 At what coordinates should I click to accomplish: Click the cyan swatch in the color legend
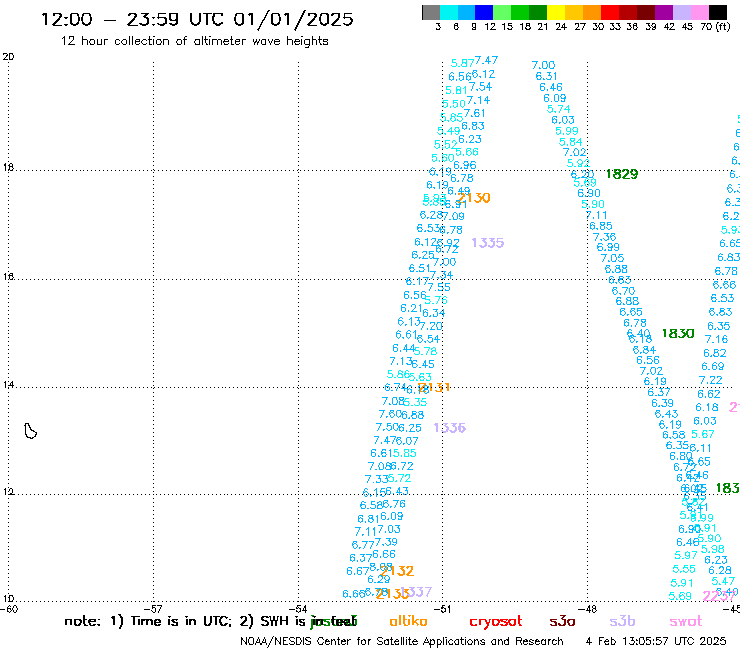[x=449, y=12]
